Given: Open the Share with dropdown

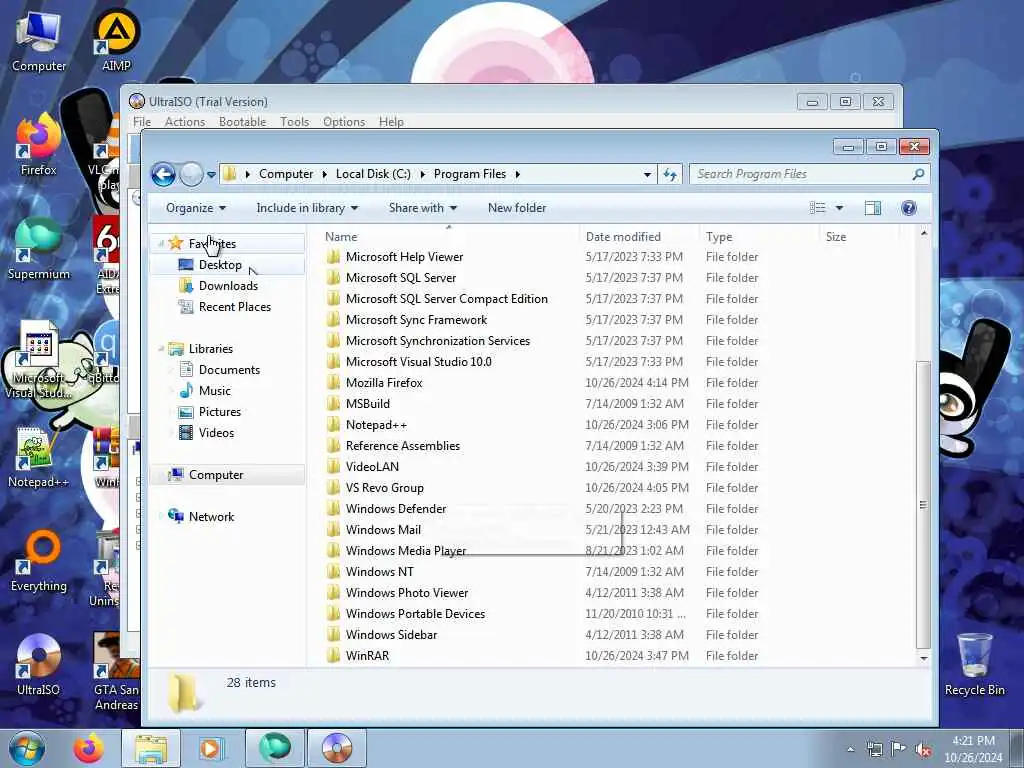Looking at the screenshot, I should 423,208.
